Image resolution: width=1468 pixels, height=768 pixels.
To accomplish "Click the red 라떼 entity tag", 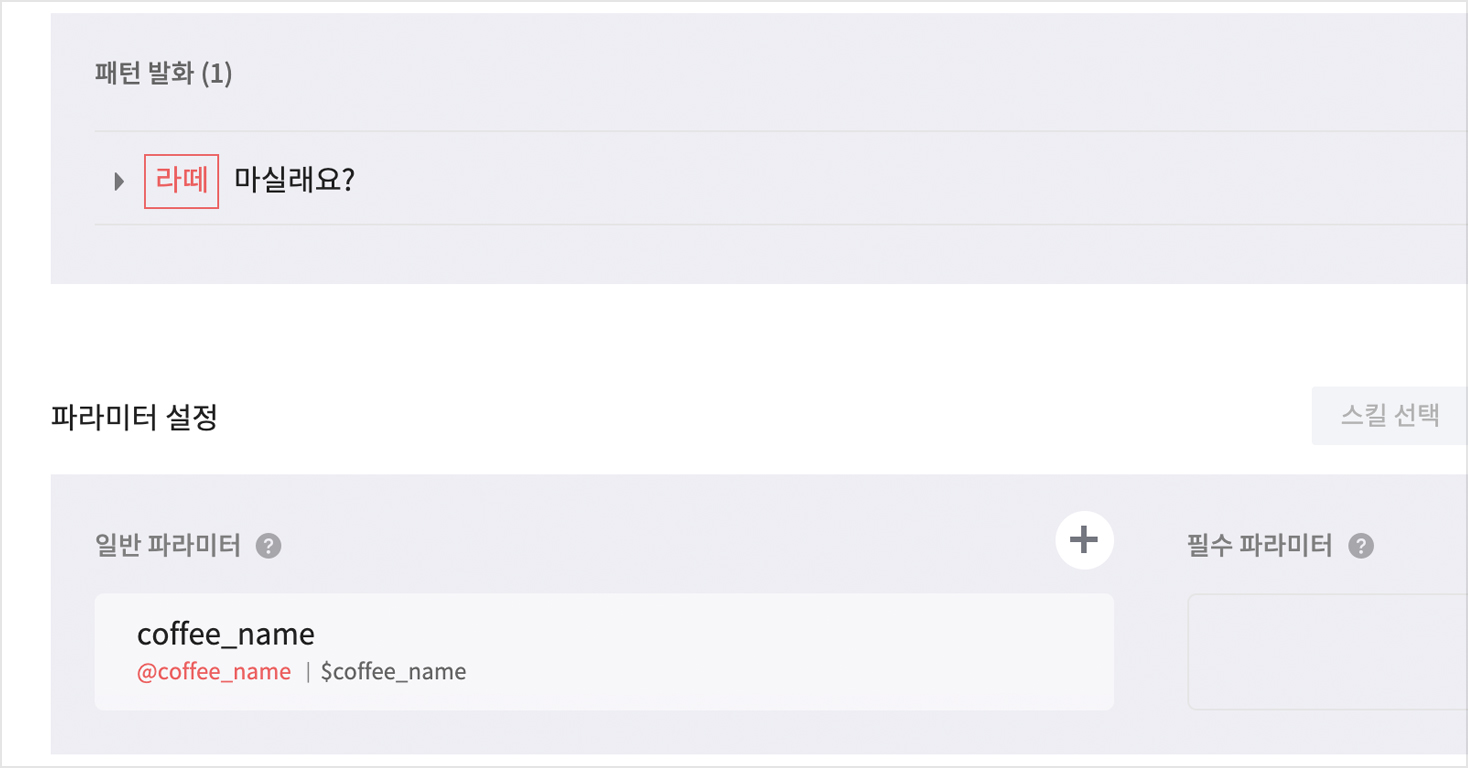I will coord(181,181).
